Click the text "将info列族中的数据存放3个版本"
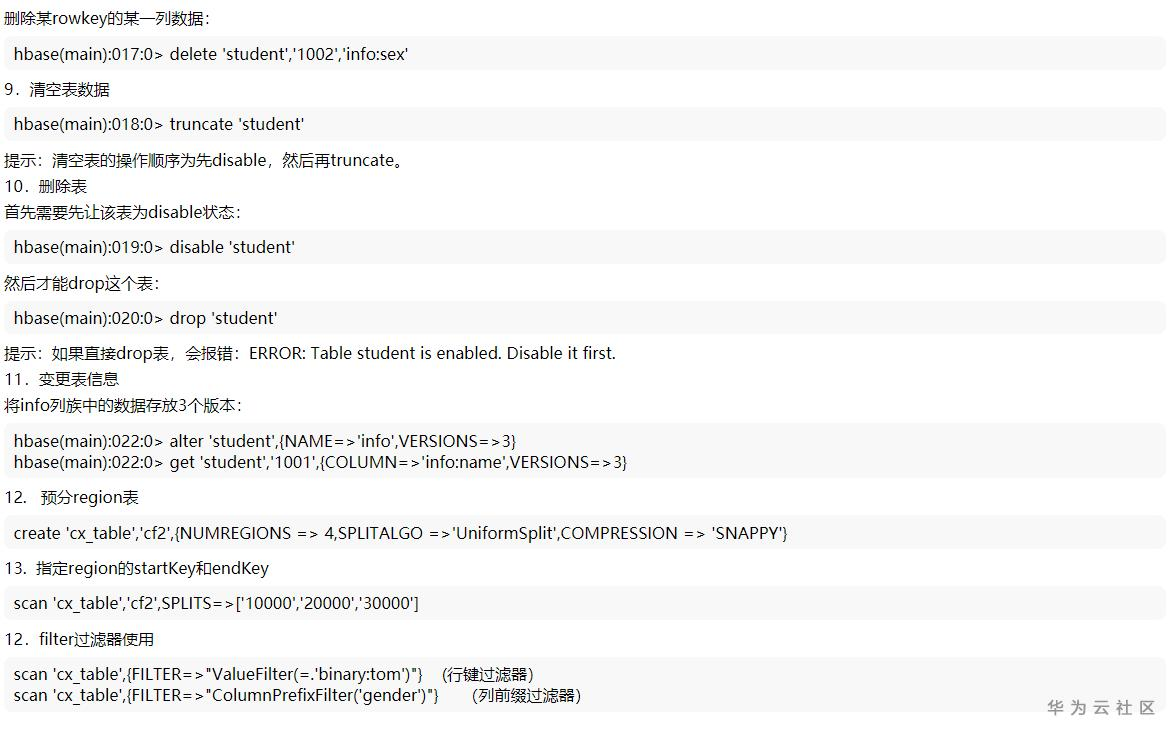This screenshot has height=733, width=1168. (122, 405)
